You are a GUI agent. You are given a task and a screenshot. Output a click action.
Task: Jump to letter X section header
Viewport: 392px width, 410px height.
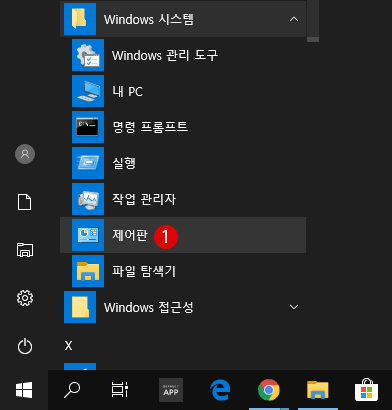pyautogui.click(x=68, y=346)
